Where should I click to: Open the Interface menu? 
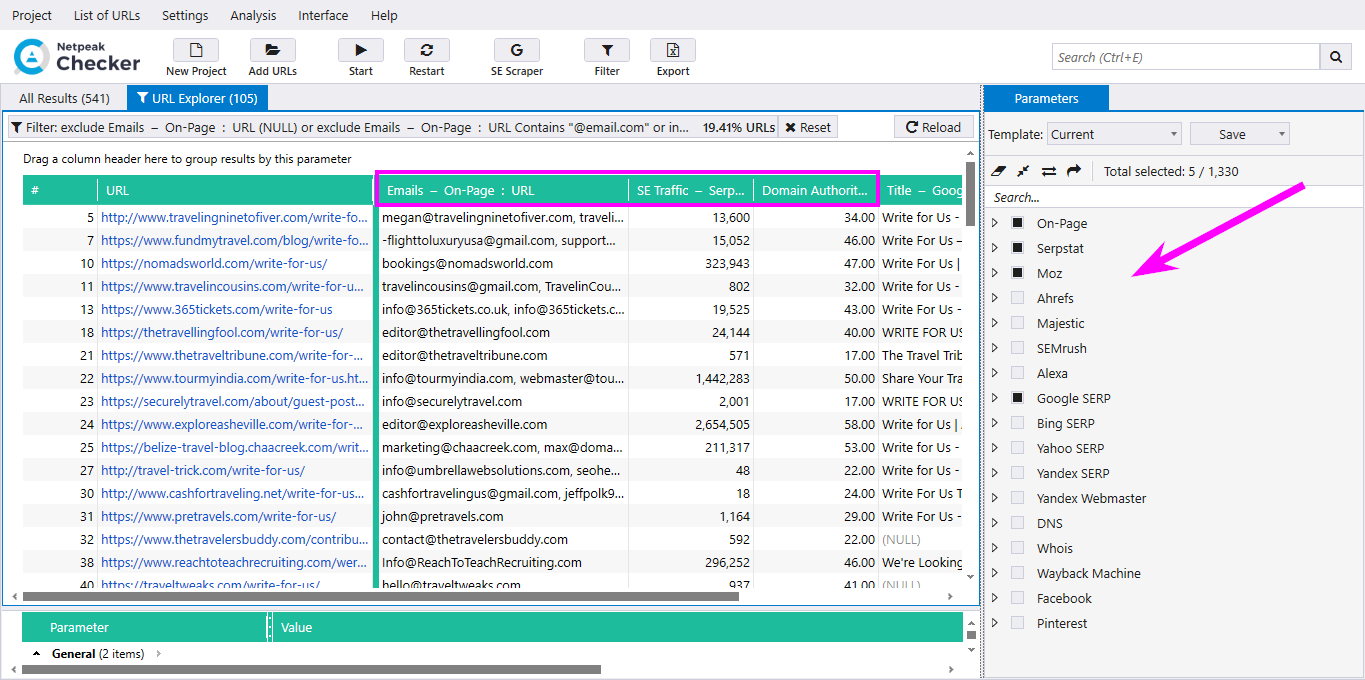[x=323, y=15]
